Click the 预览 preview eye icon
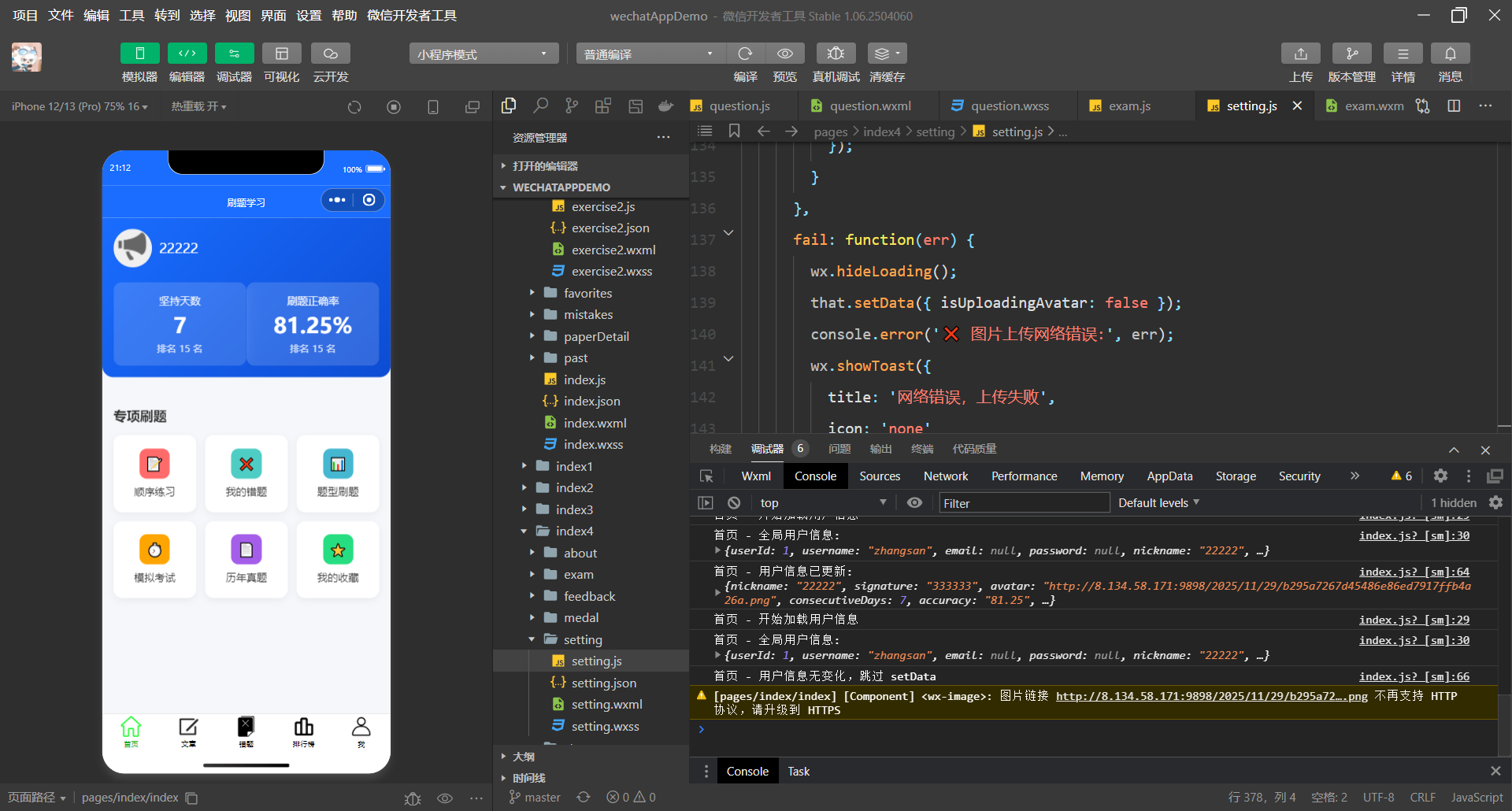The height and width of the screenshot is (811, 1512). [x=785, y=54]
